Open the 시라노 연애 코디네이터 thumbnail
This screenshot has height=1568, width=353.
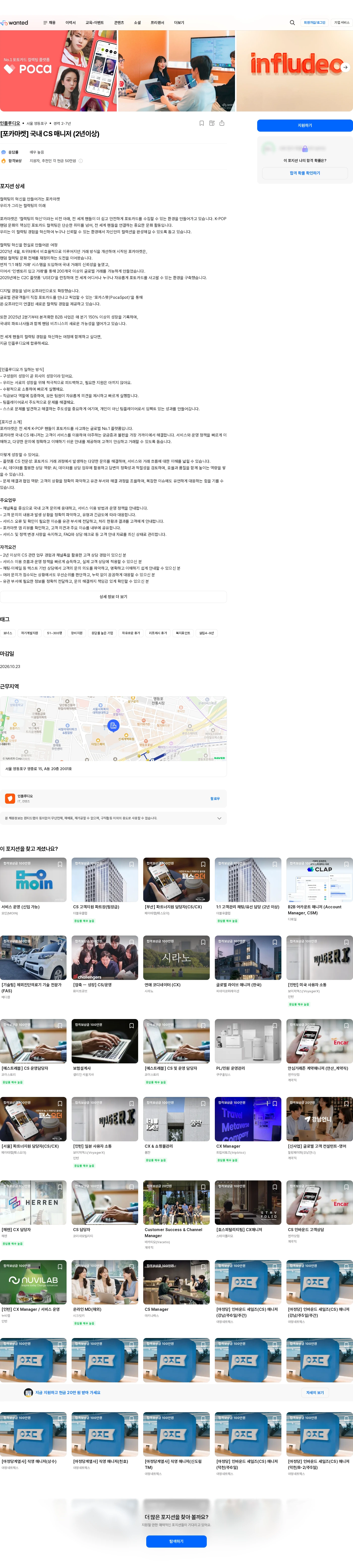coord(177,958)
